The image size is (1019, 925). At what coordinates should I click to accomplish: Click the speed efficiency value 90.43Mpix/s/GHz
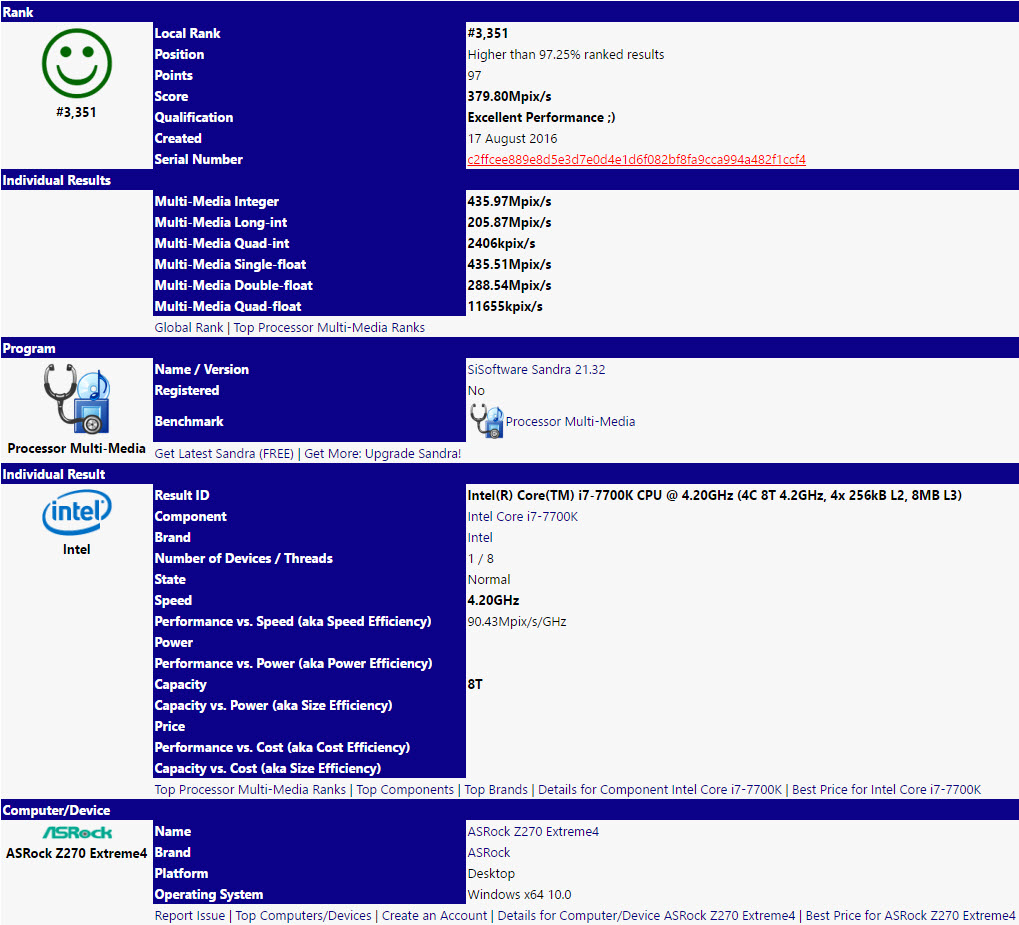tap(517, 621)
